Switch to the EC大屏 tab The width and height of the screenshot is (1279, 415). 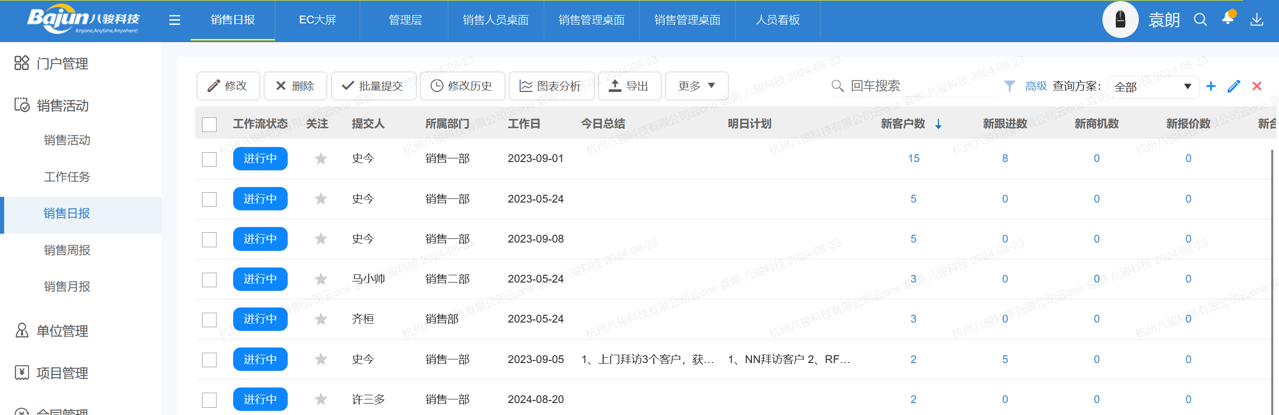[x=318, y=20]
